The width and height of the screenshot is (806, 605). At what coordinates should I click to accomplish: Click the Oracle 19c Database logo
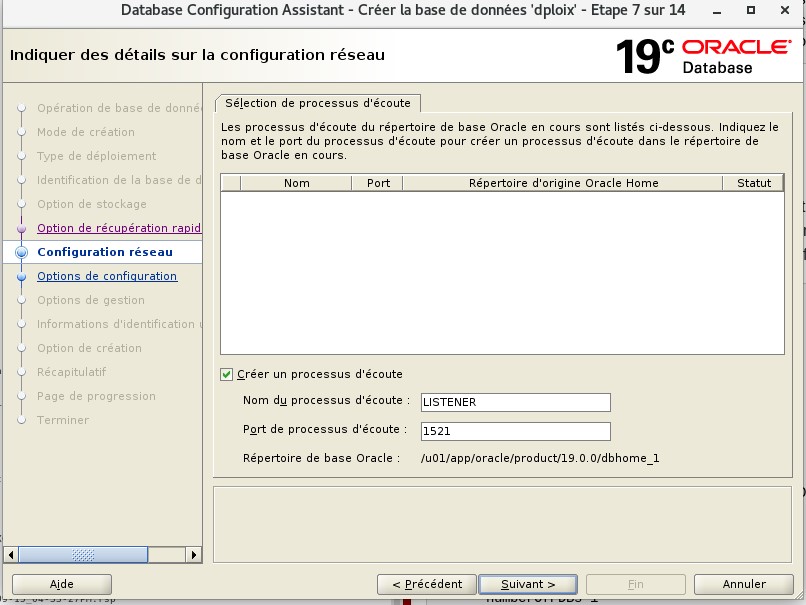click(703, 56)
